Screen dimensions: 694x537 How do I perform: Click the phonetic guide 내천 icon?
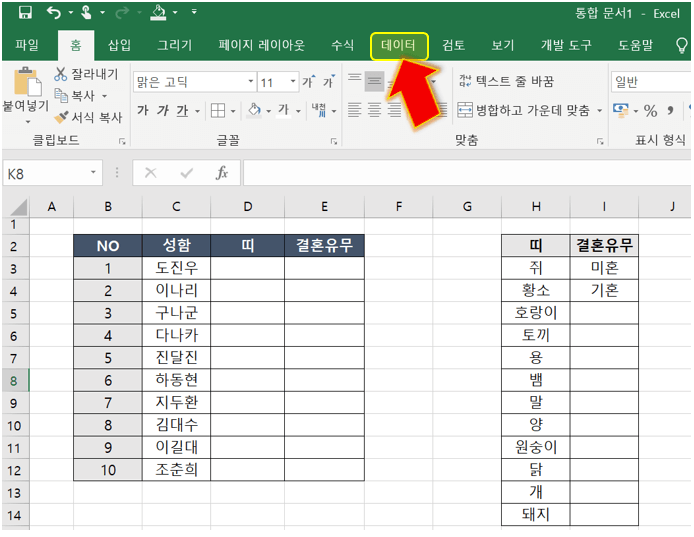tap(319, 110)
